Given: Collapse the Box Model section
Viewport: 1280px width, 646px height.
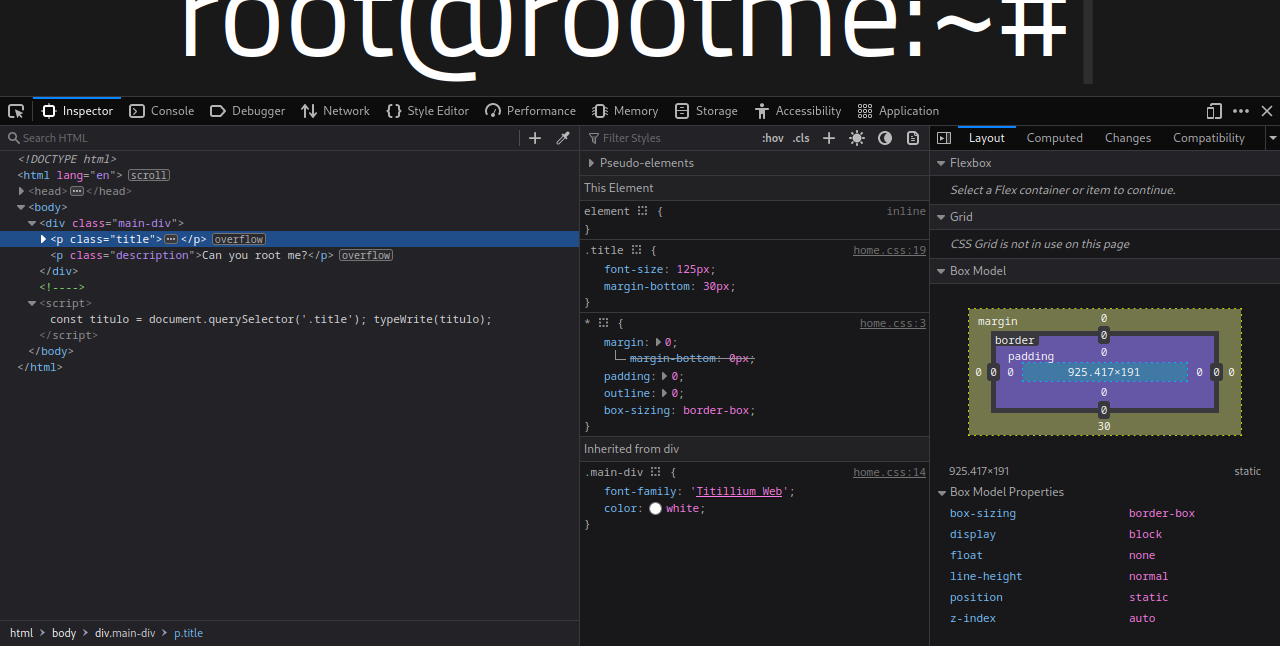Looking at the screenshot, I should point(941,270).
